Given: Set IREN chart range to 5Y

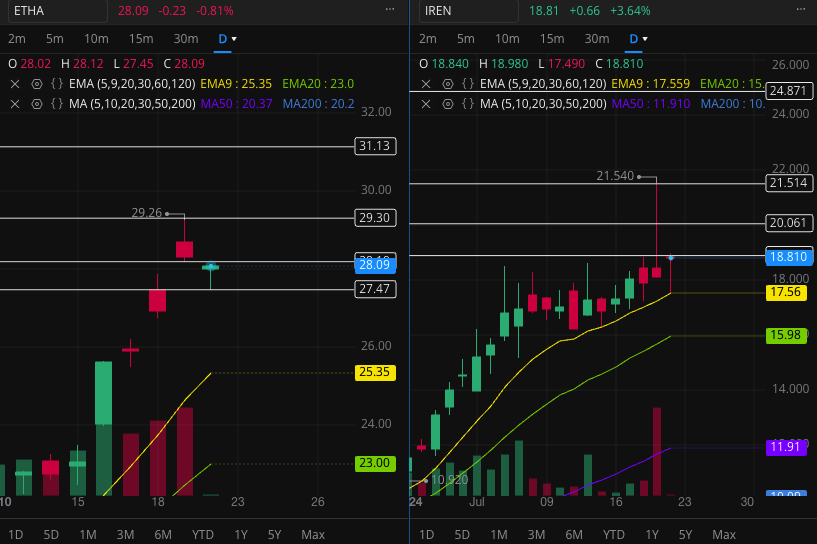Looking at the screenshot, I should point(686,535).
